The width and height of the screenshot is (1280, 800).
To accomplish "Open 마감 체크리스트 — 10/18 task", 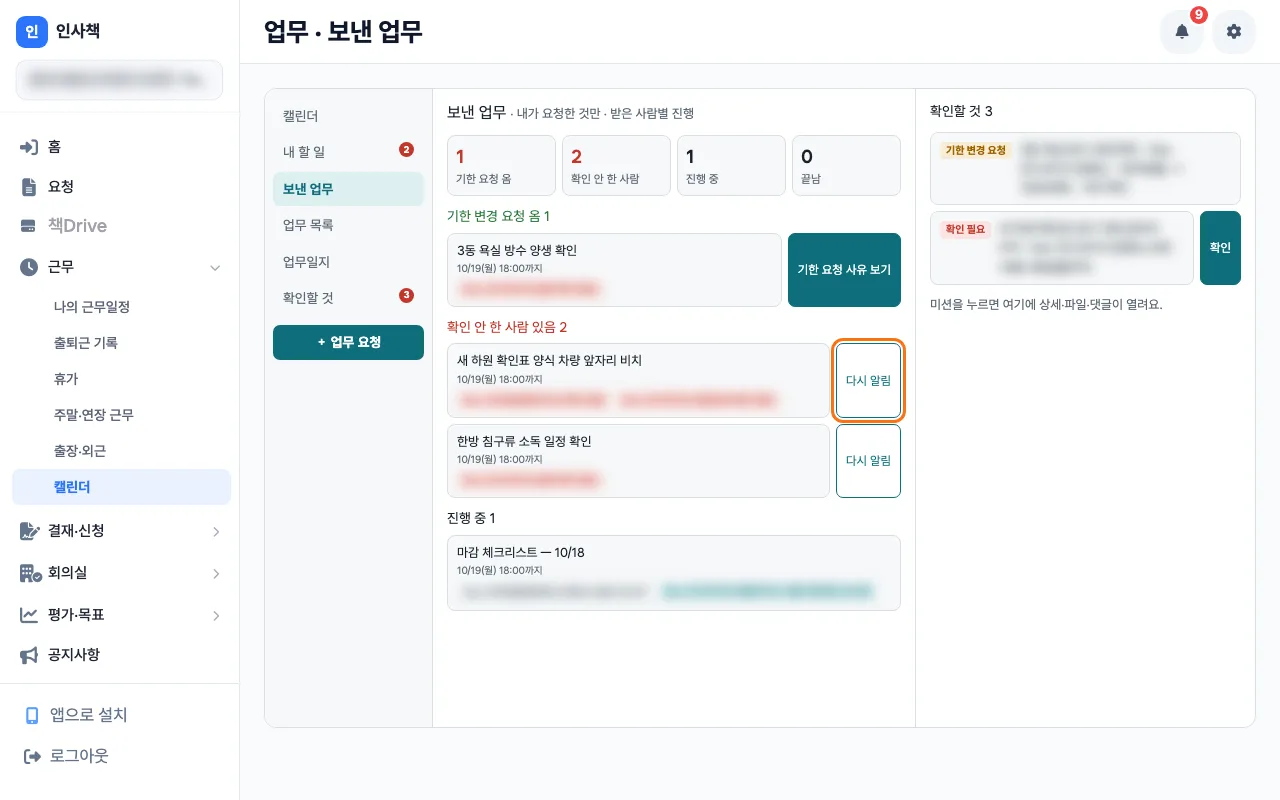I will (x=674, y=573).
